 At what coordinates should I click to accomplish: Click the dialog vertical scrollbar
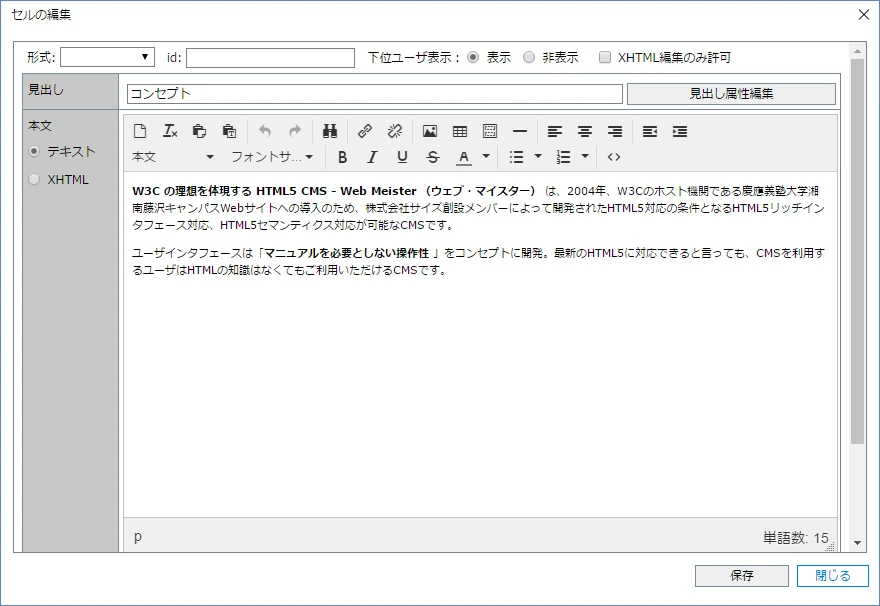[857, 251]
